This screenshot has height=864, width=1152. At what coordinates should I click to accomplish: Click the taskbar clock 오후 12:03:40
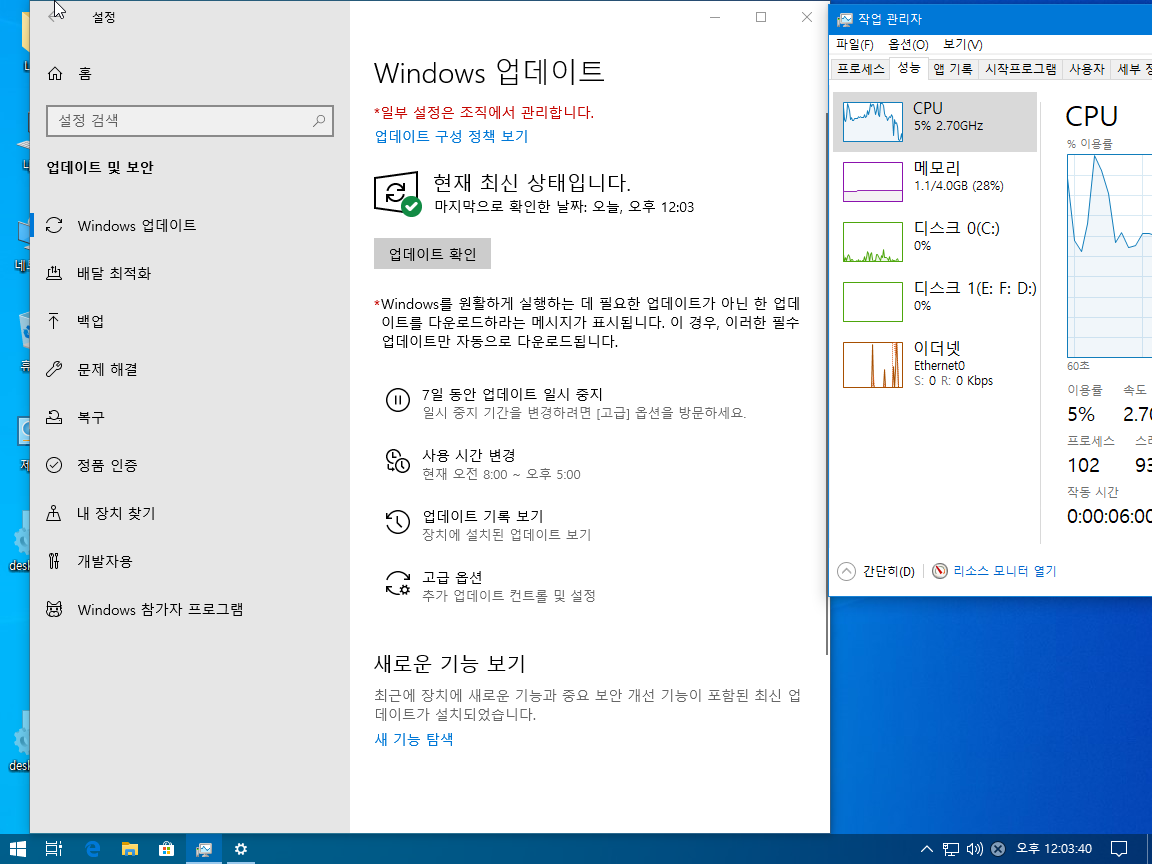tap(1054, 849)
